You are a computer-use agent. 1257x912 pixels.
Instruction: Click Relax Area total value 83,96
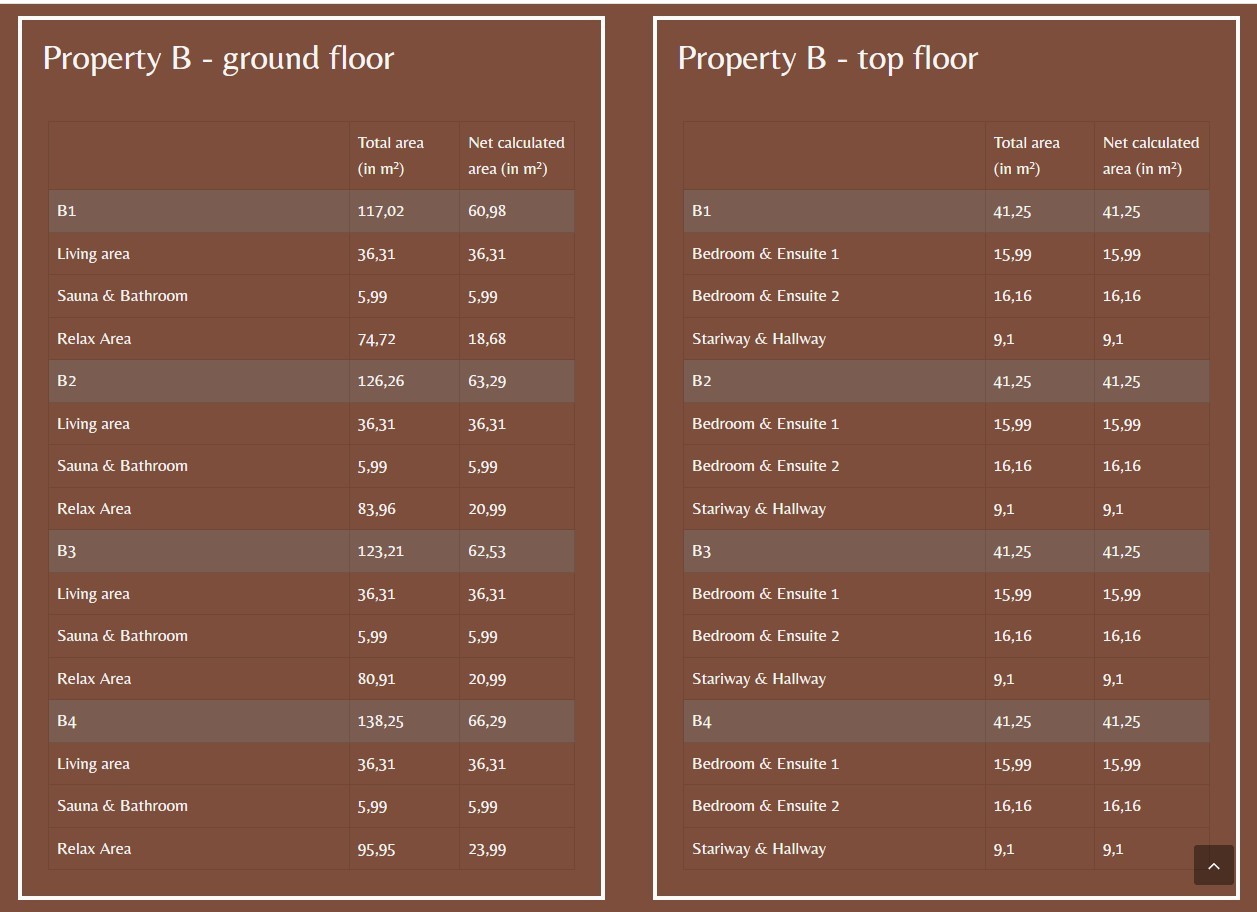click(376, 509)
